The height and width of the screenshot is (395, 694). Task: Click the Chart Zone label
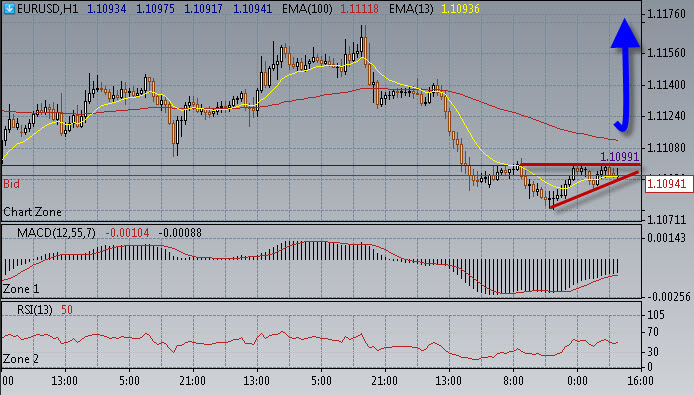point(32,212)
